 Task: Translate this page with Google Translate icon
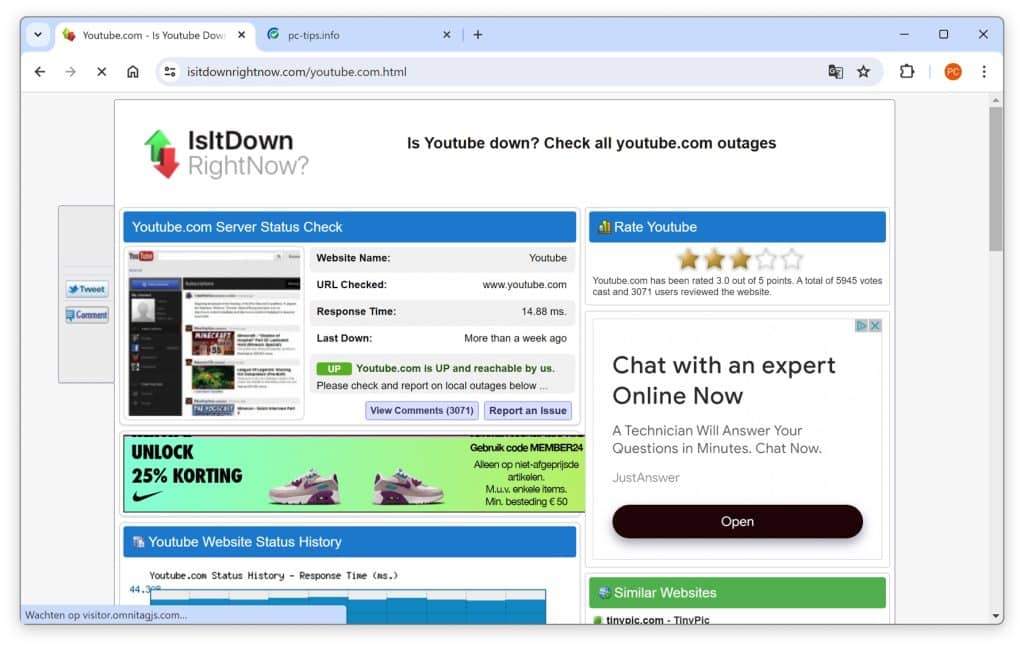click(x=835, y=72)
